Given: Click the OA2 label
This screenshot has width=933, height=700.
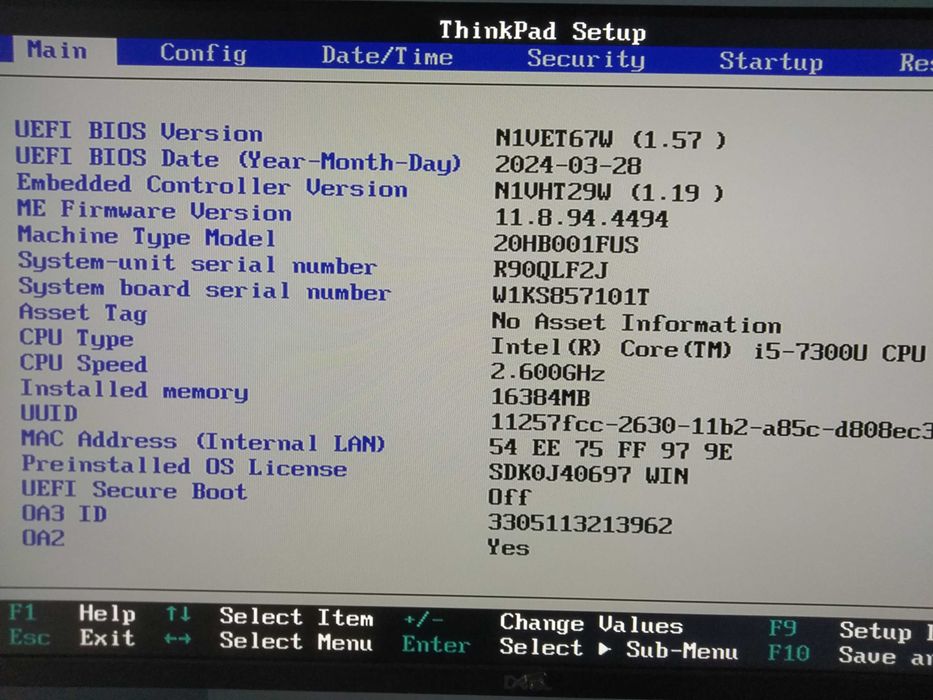Looking at the screenshot, I should click(x=43, y=538).
